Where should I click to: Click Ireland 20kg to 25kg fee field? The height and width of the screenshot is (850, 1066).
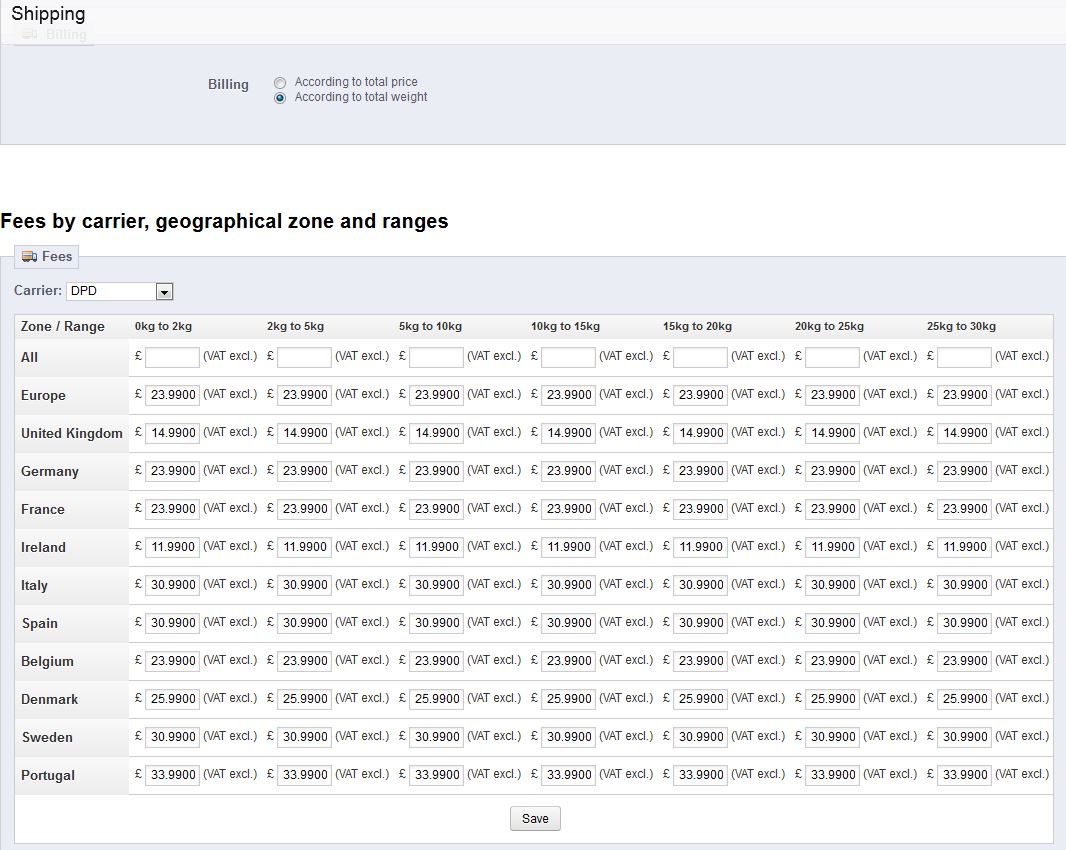pos(832,547)
